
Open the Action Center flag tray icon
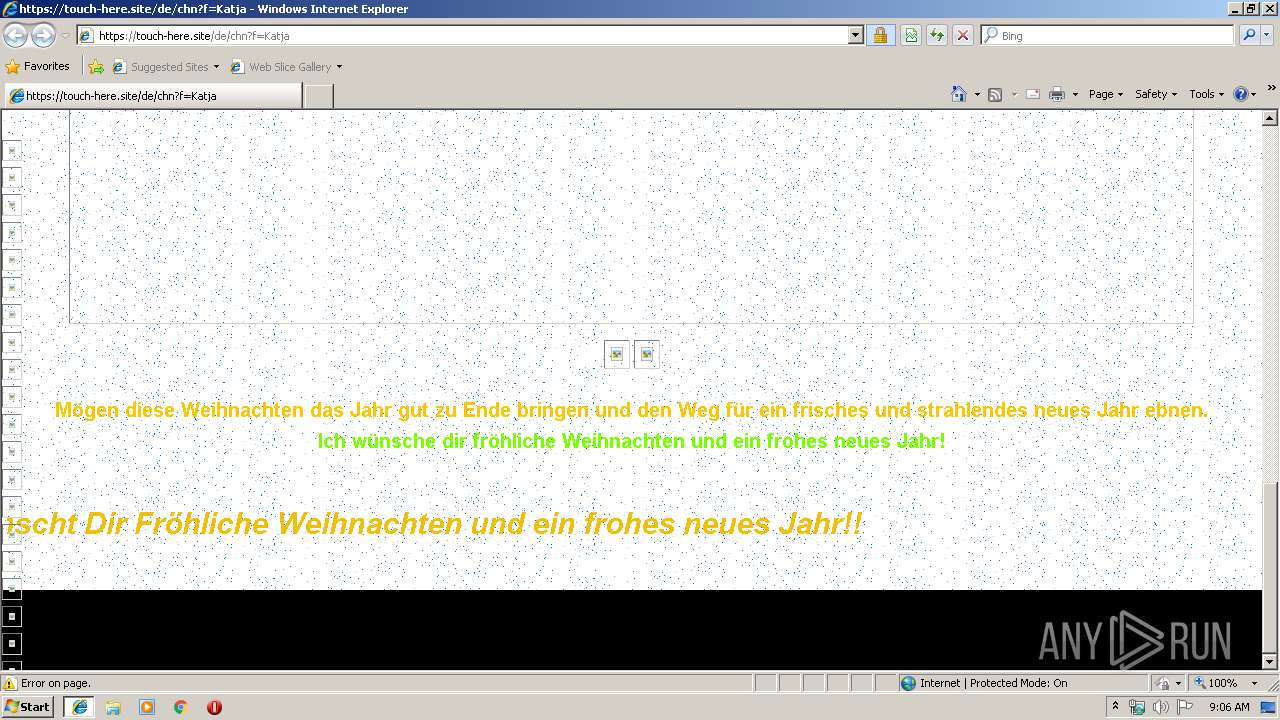click(1183, 707)
